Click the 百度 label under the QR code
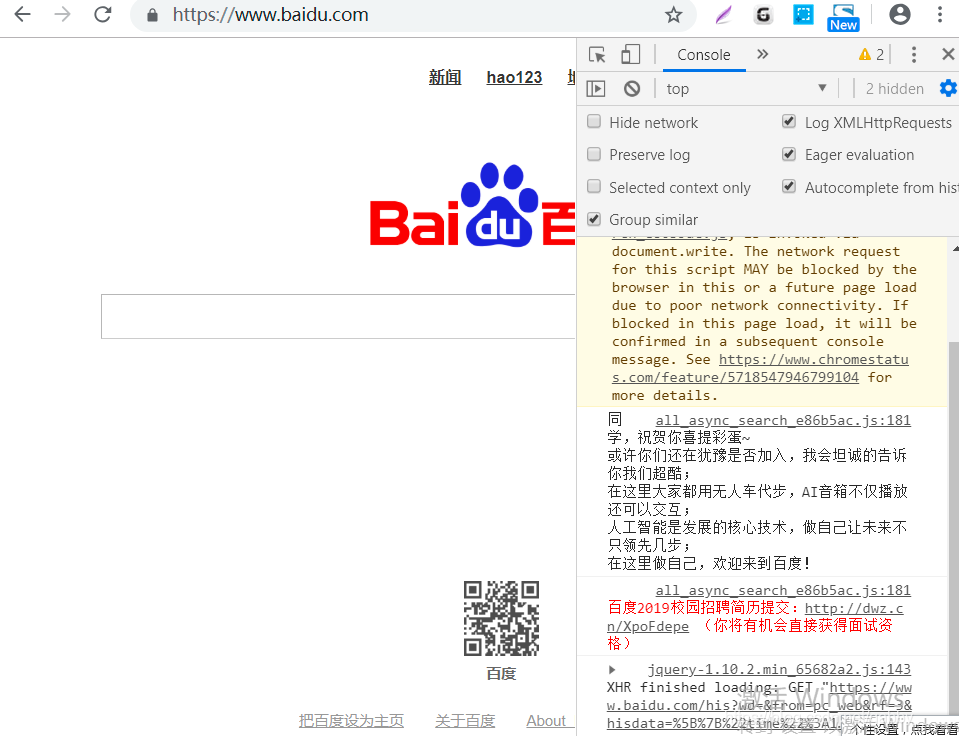The height and width of the screenshot is (736, 959). (502, 674)
